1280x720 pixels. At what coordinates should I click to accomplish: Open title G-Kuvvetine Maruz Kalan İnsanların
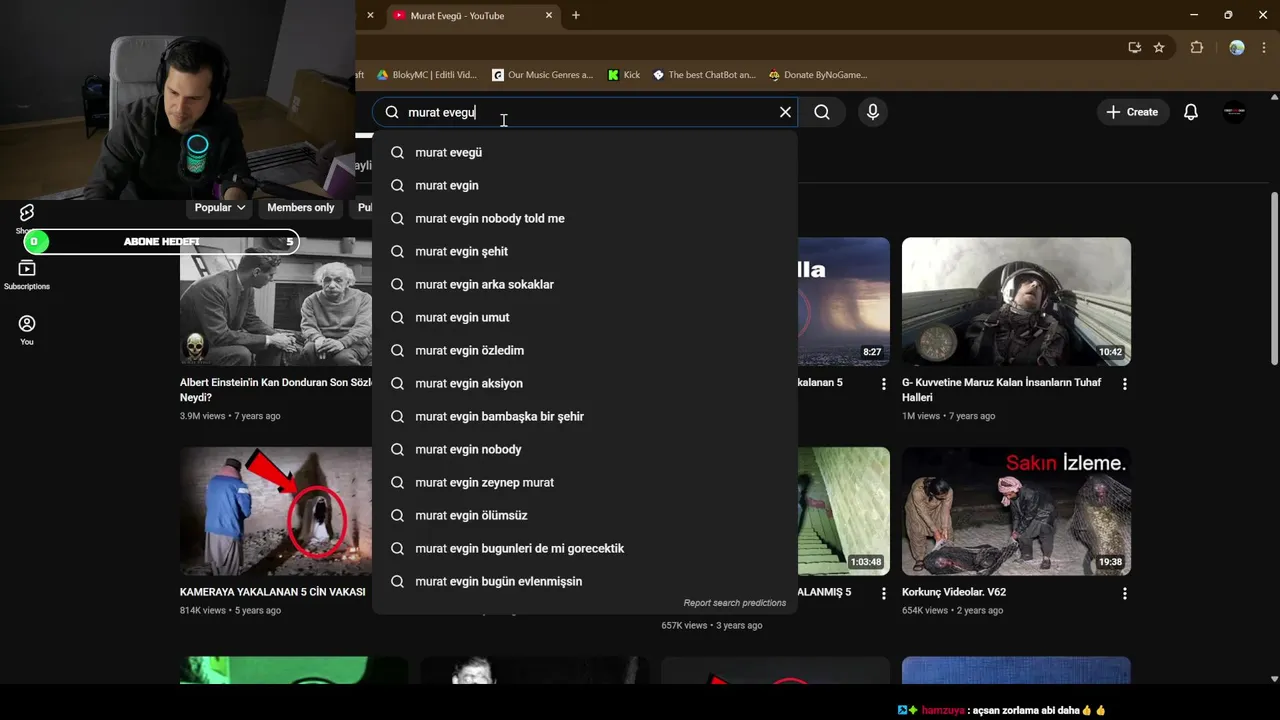coord(1001,389)
